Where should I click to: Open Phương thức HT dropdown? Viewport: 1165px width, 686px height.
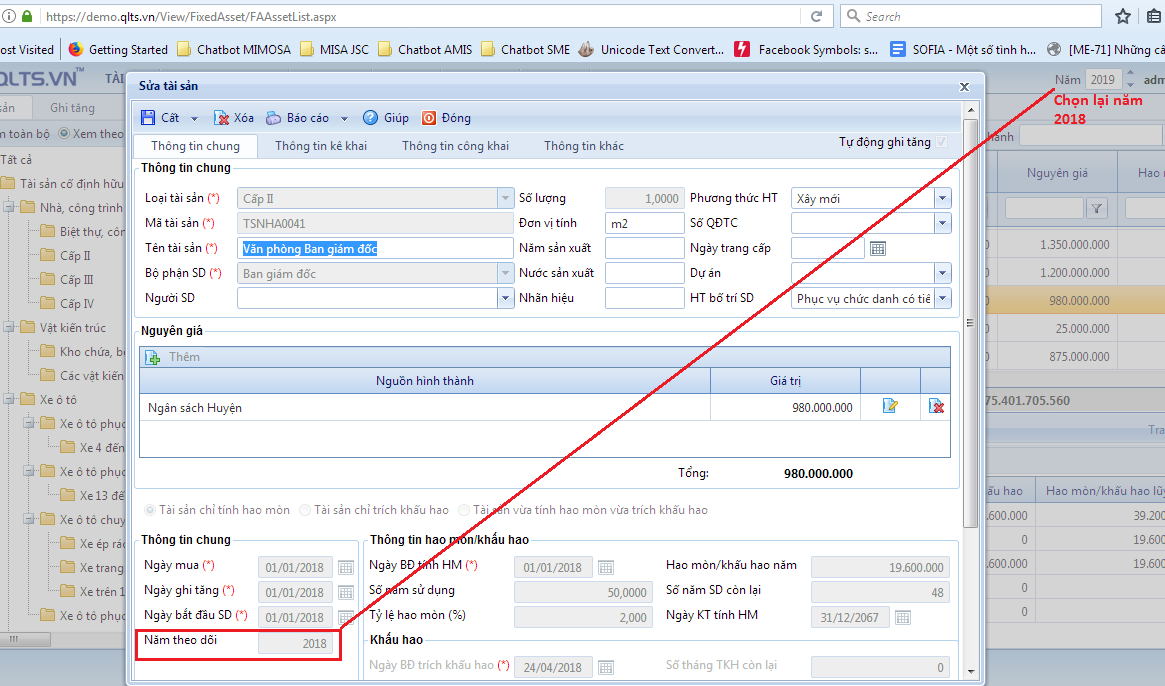click(942, 198)
